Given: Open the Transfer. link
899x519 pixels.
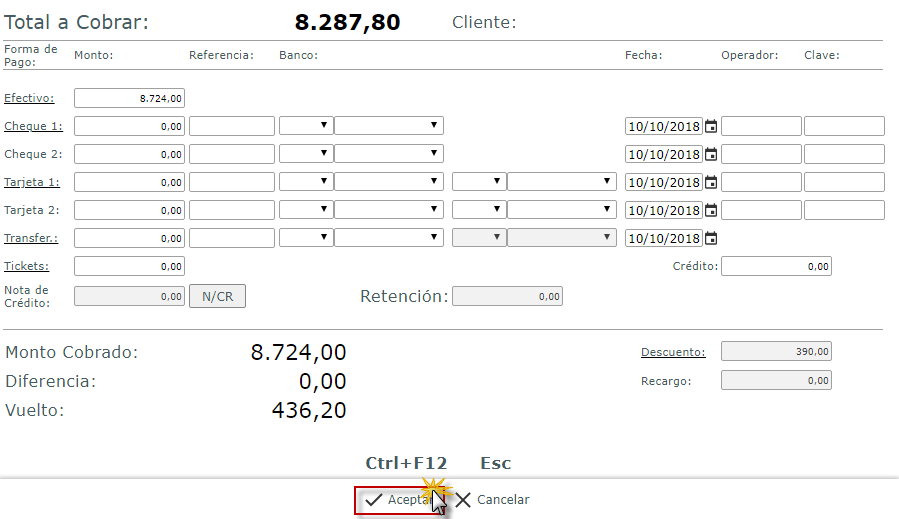Looking at the screenshot, I should (31, 238).
